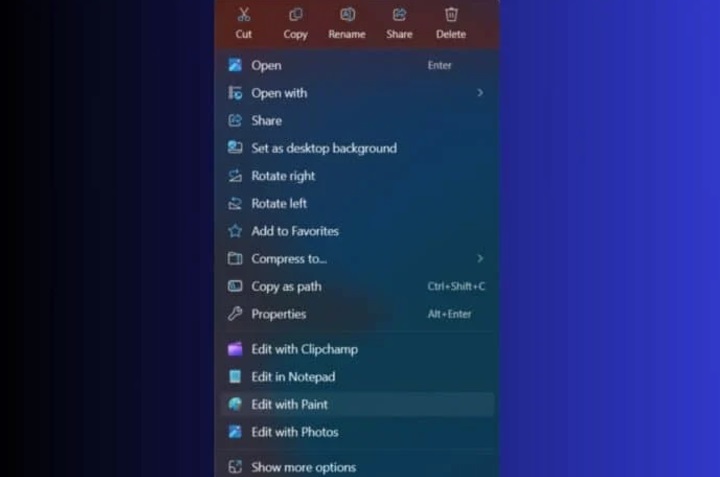Open file Properties

[x=278, y=314]
